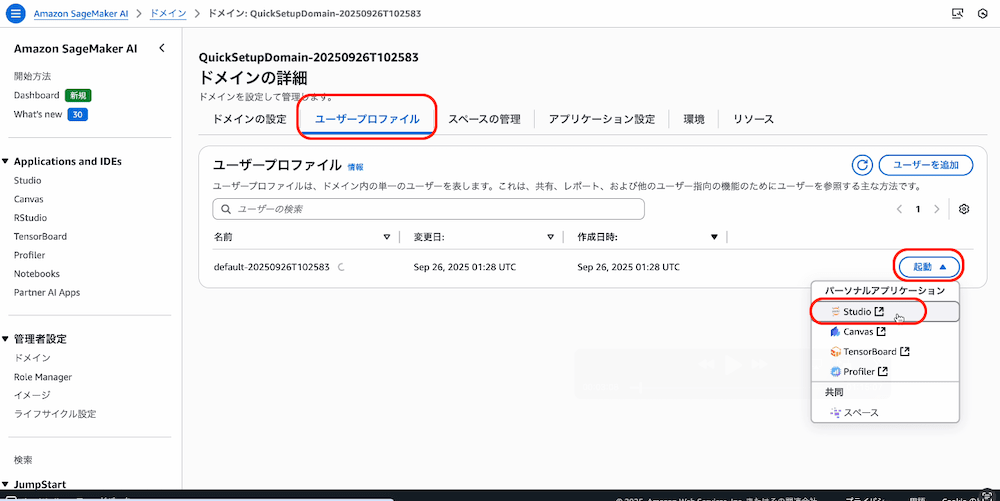
Task: Select the ユーザープロファイル tab
Action: (367, 119)
